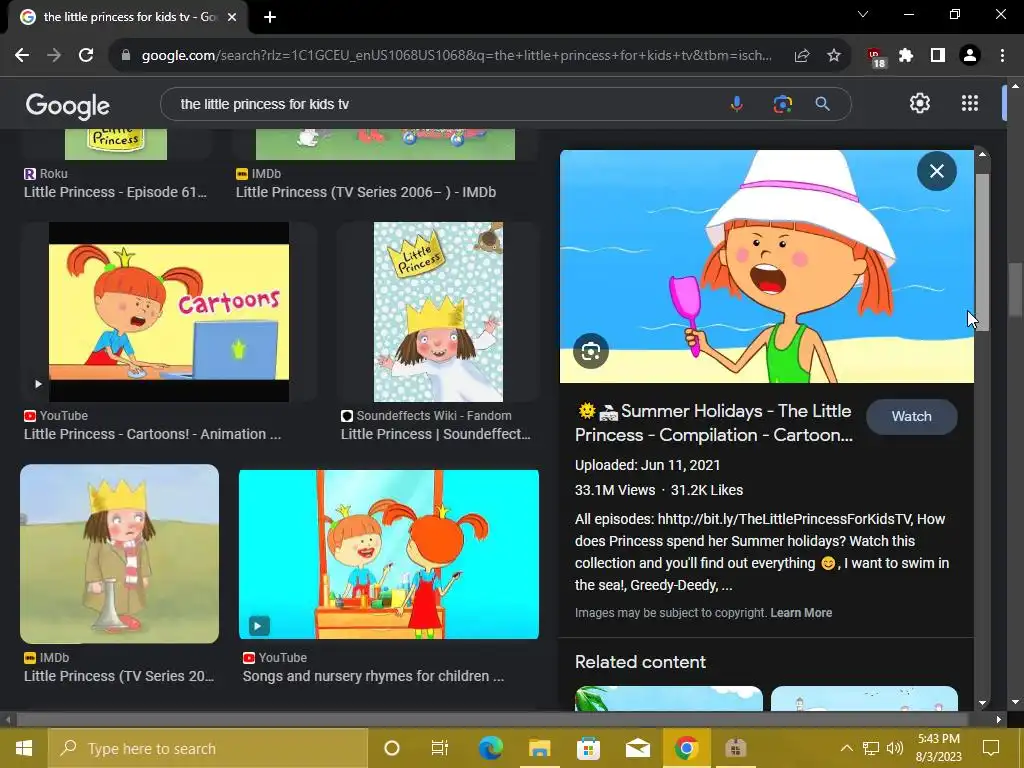Image resolution: width=1024 pixels, height=768 pixels.
Task: Open the second Related content thumbnail
Action: [x=864, y=698]
